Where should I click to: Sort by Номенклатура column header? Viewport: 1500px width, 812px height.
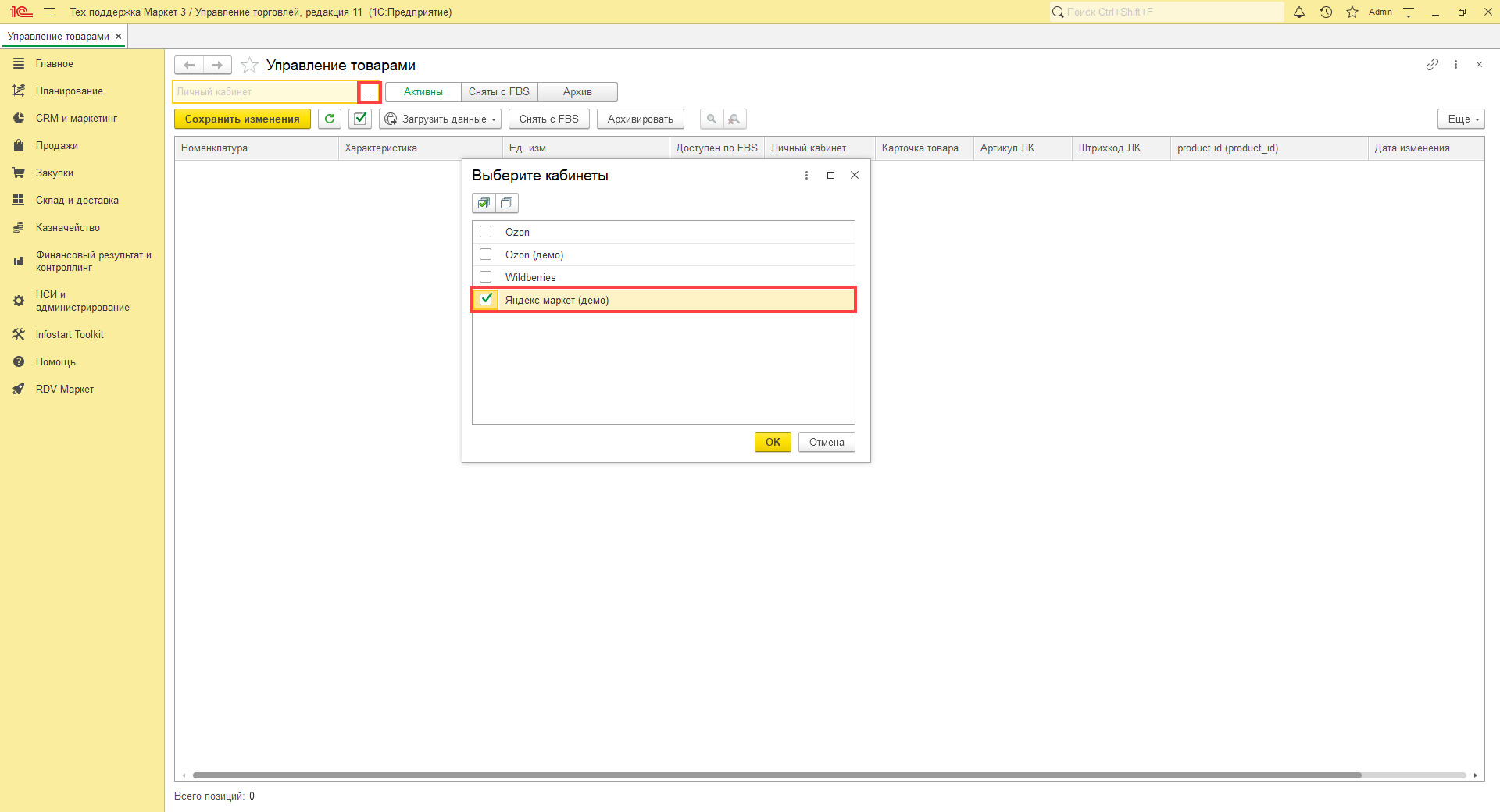pyautogui.click(x=256, y=148)
